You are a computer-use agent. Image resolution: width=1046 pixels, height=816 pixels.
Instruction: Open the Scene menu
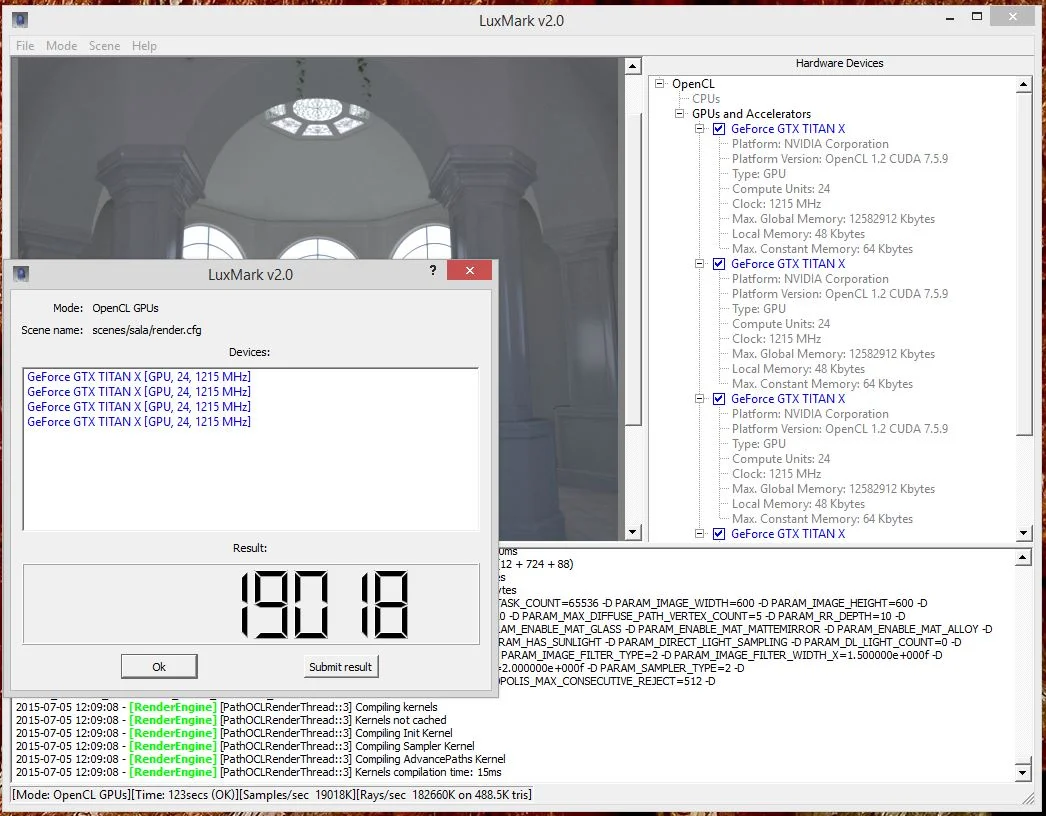105,45
